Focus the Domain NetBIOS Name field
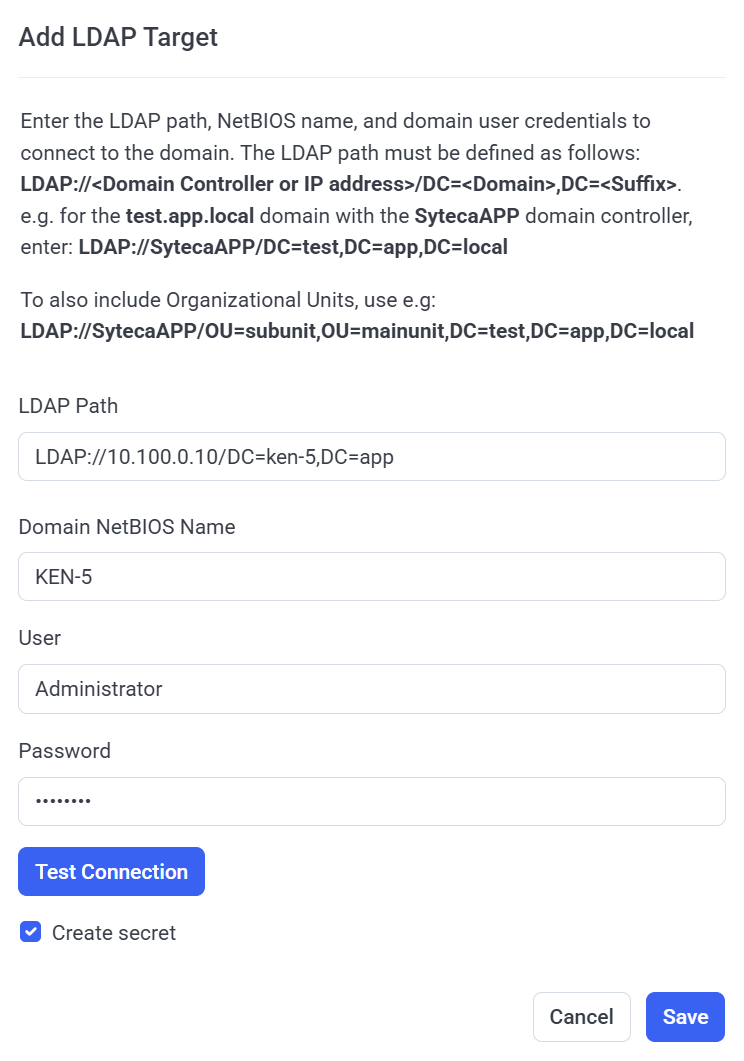 [x=371, y=577]
